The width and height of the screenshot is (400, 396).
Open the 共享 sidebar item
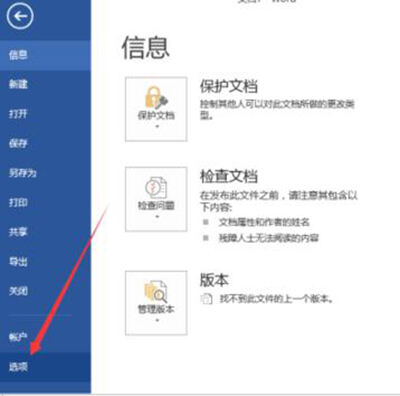point(45,232)
